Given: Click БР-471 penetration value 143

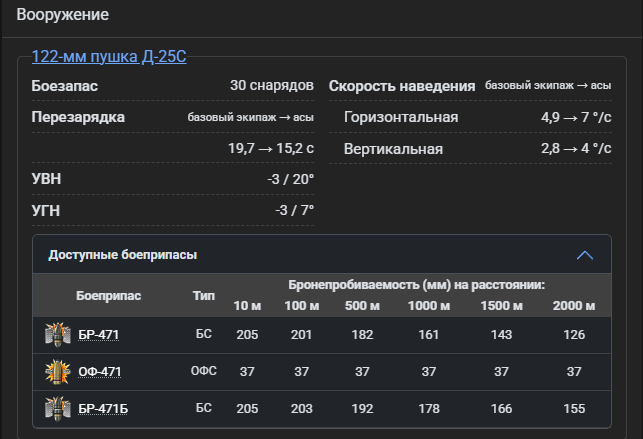Looking at the screenshot, I should coord(501,335).
